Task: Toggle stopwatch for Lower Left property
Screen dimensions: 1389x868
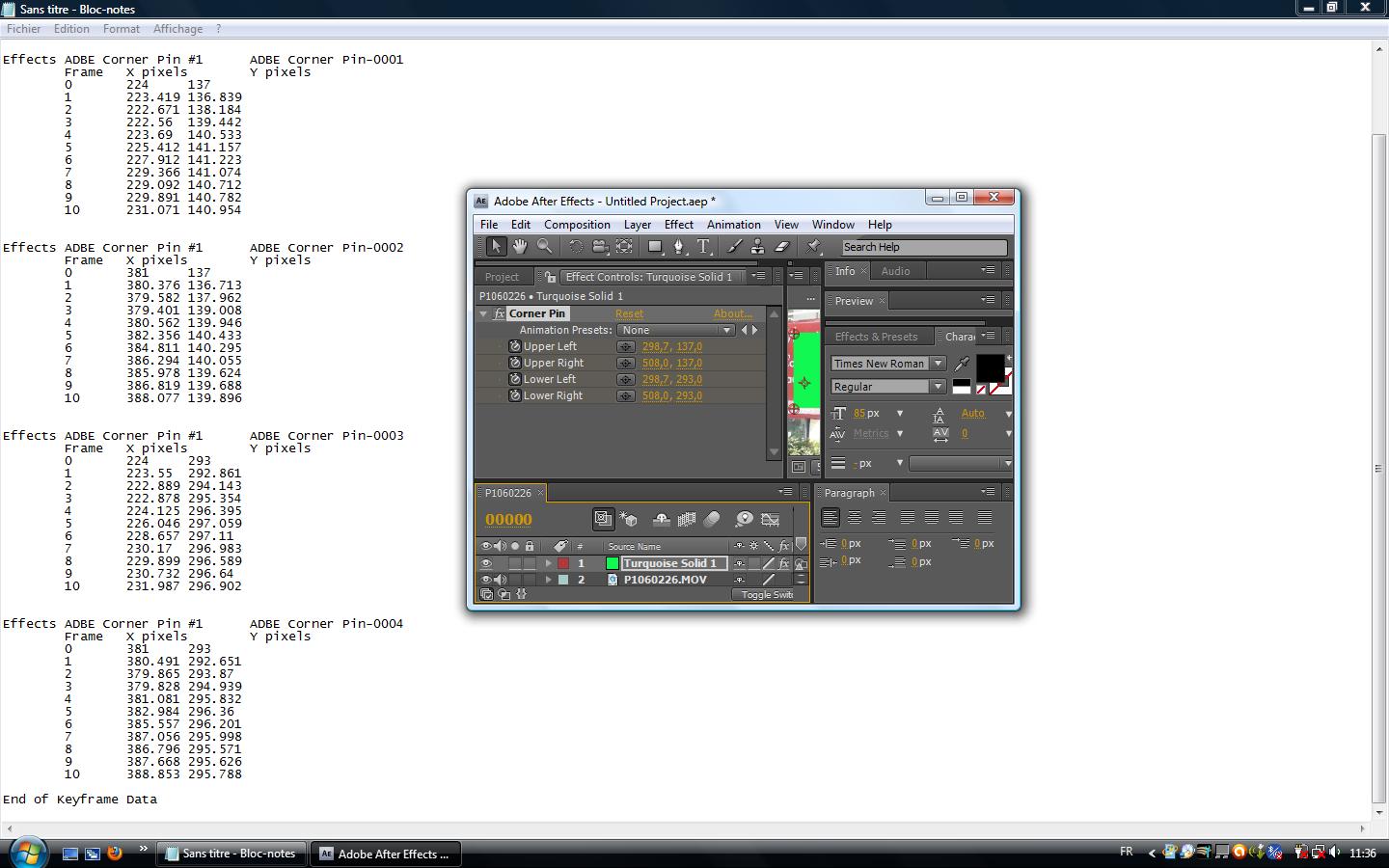Action: pos(515,380)
